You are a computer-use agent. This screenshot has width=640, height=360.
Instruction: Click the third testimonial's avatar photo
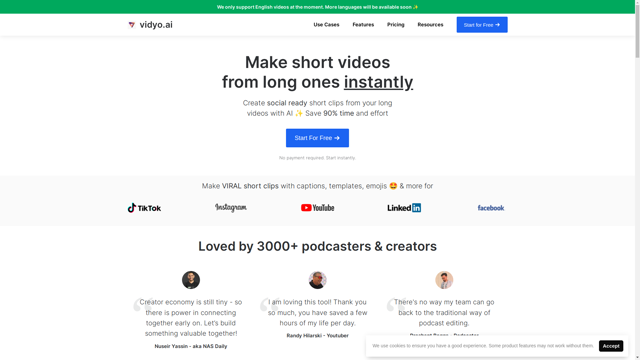444,280
